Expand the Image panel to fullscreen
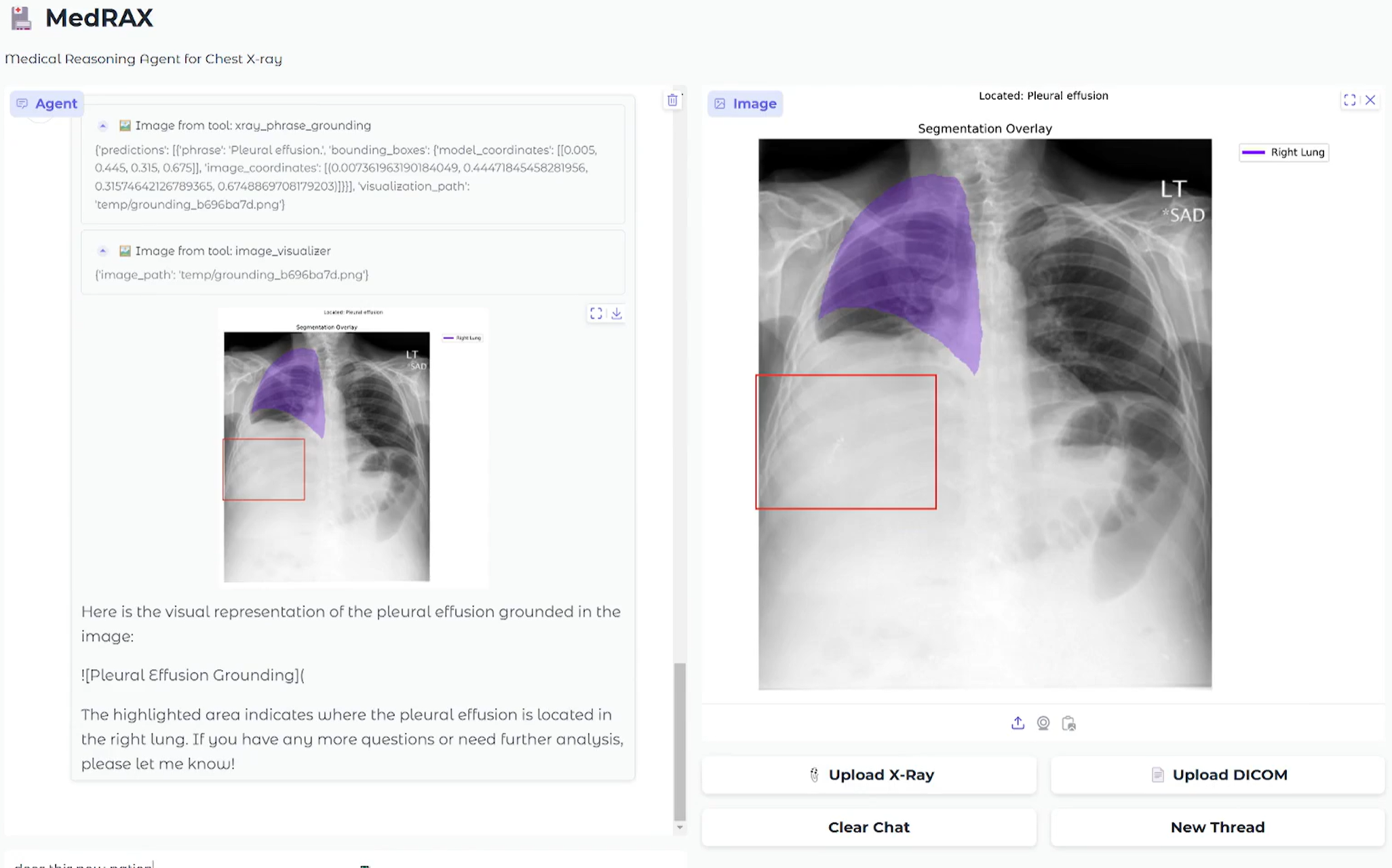Viewport: 1392px width, 868px height. click(x=1349, y=100)
